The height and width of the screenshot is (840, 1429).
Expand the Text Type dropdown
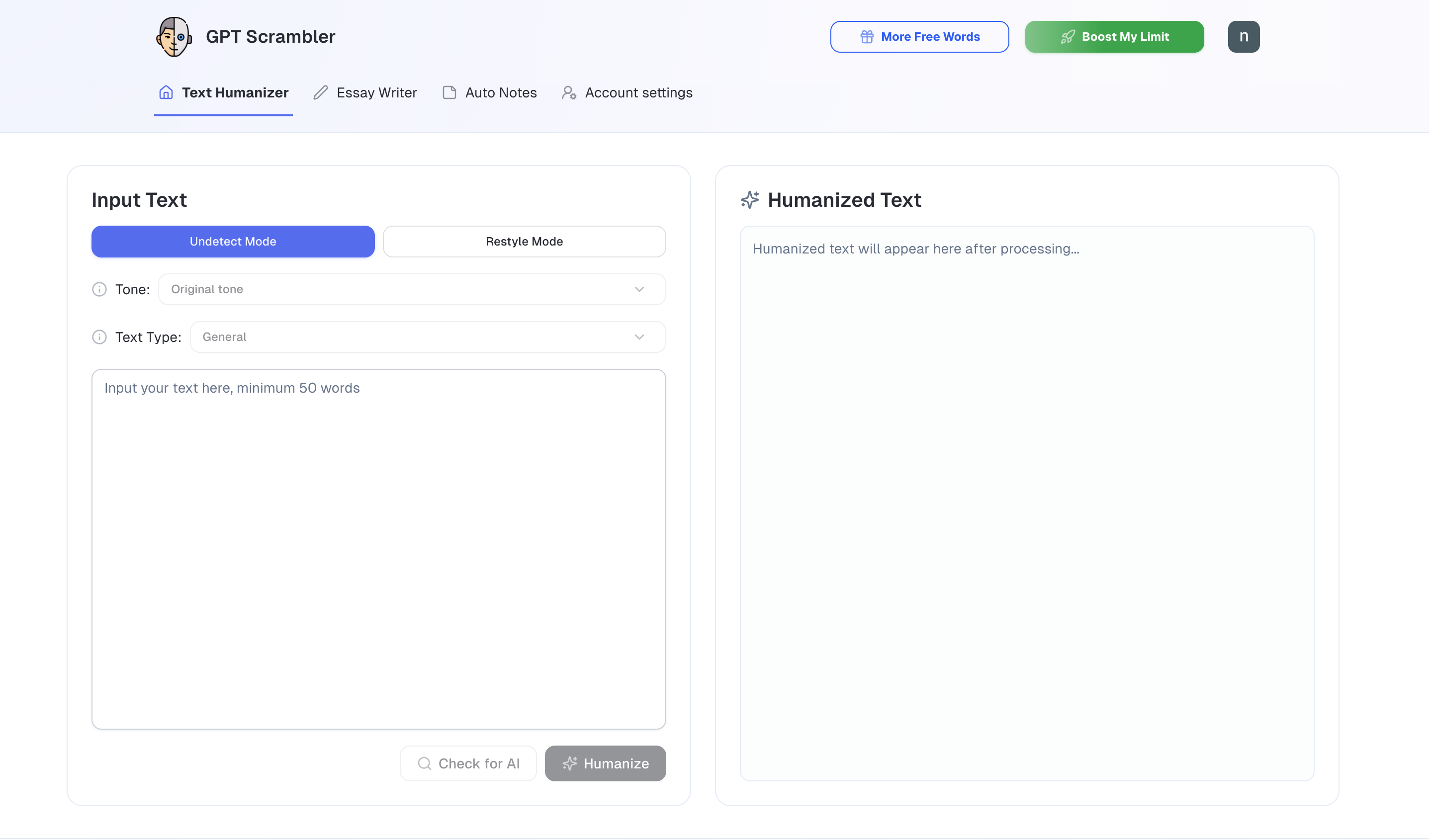pos(427,337)
